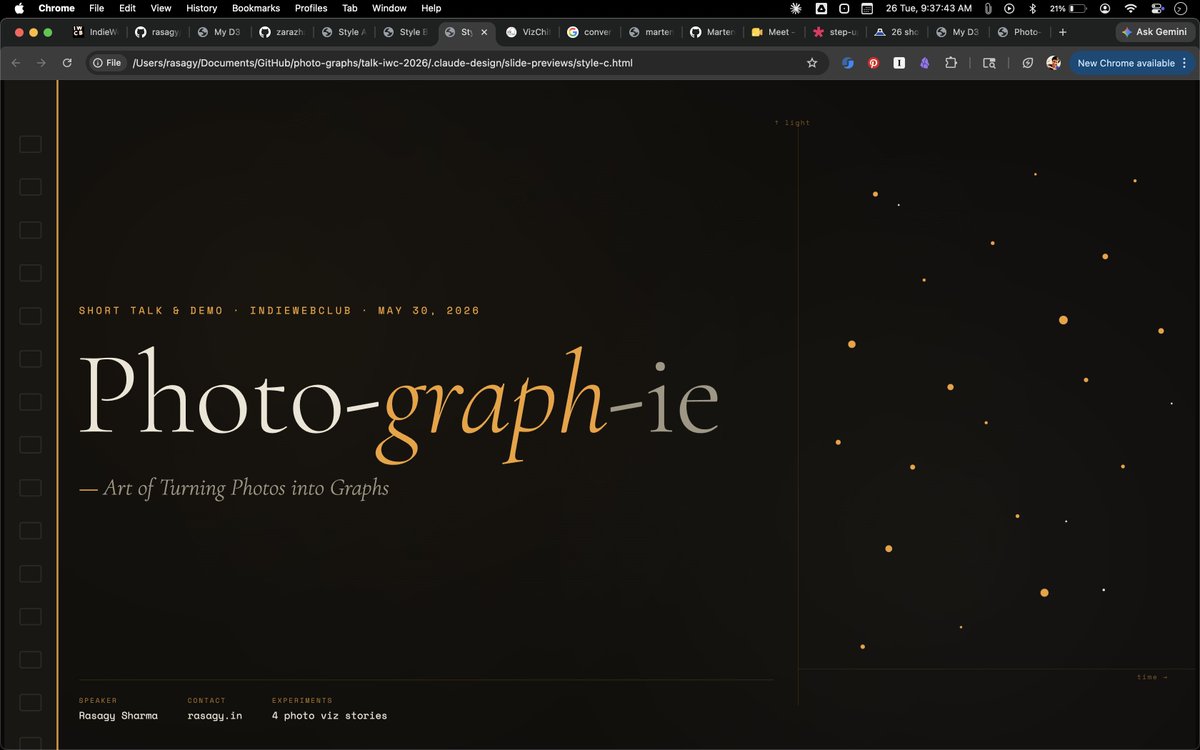Click the browser forward arrow
Screen dimensions: 1200x750
click(41, 63)
